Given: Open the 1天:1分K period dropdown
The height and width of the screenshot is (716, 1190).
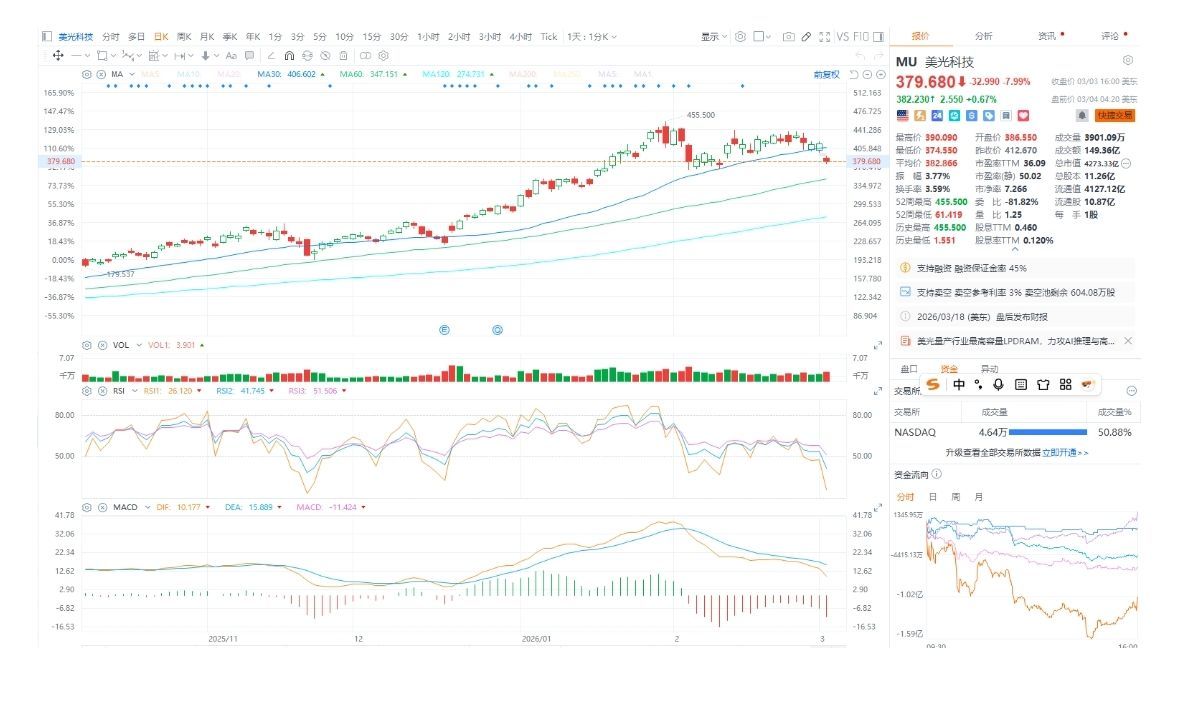Looking at the screenshot, I should (592, 37).
